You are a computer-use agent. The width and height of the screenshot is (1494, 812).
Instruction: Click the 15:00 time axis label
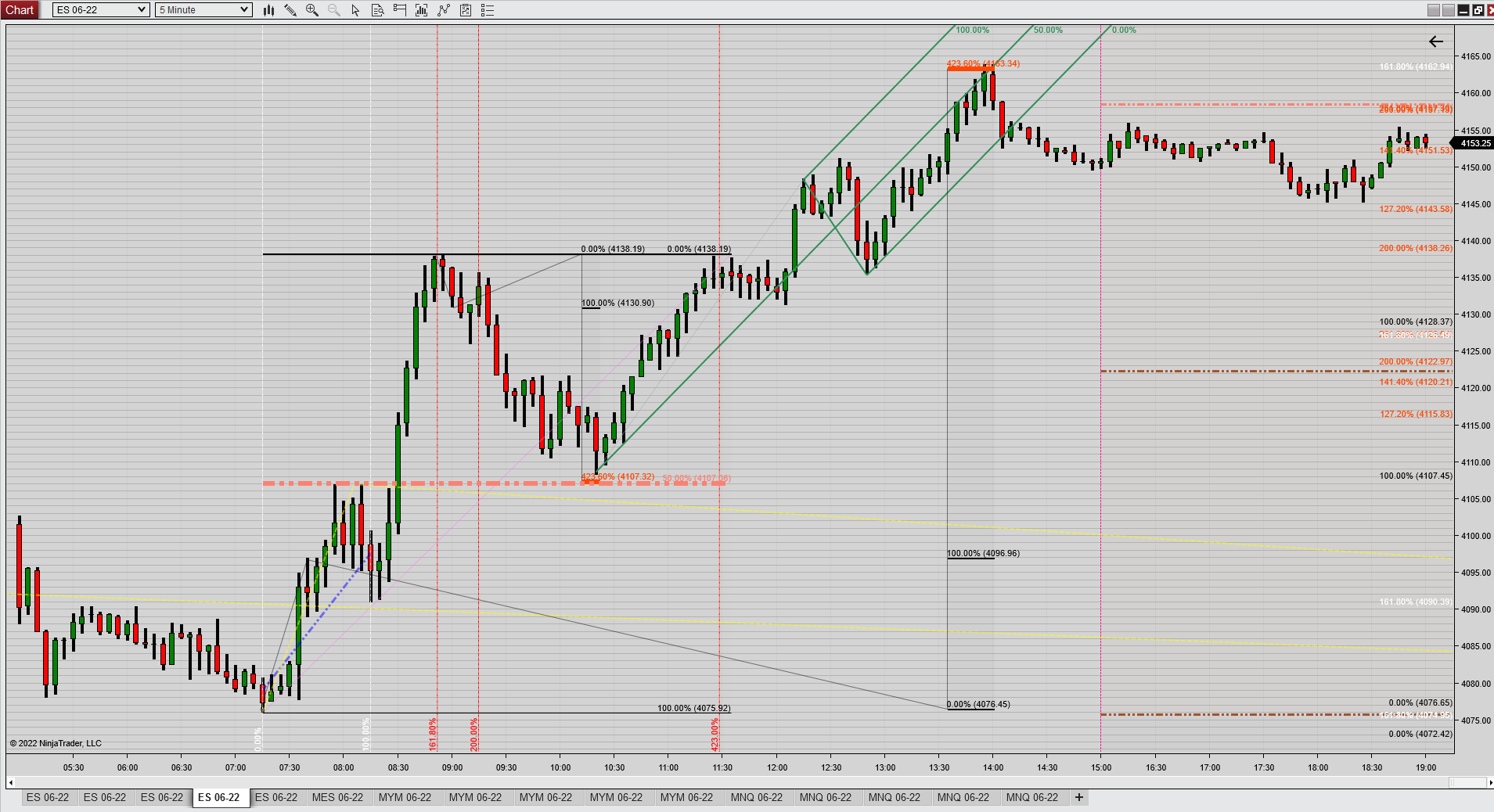point(1101,767)
